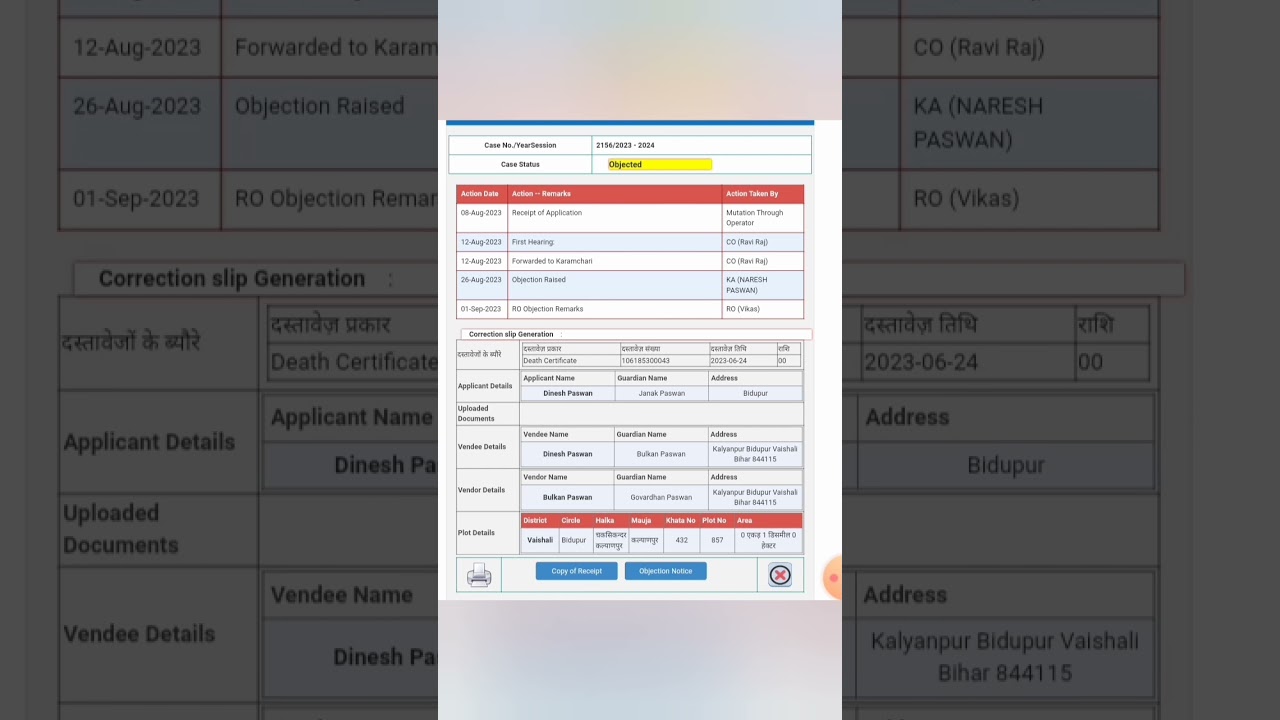
Task: Select case number 2156/2023 - 2024
Action: click(626, 145)
